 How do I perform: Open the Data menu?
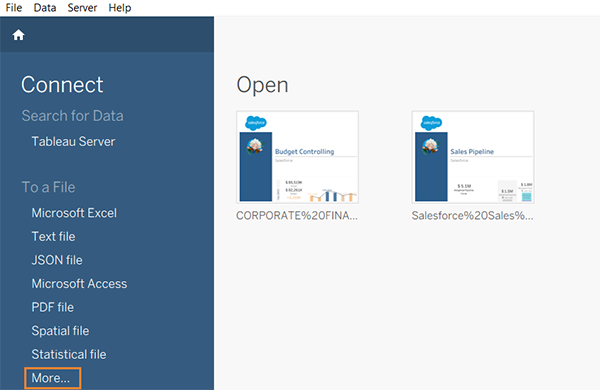(45, 8)
